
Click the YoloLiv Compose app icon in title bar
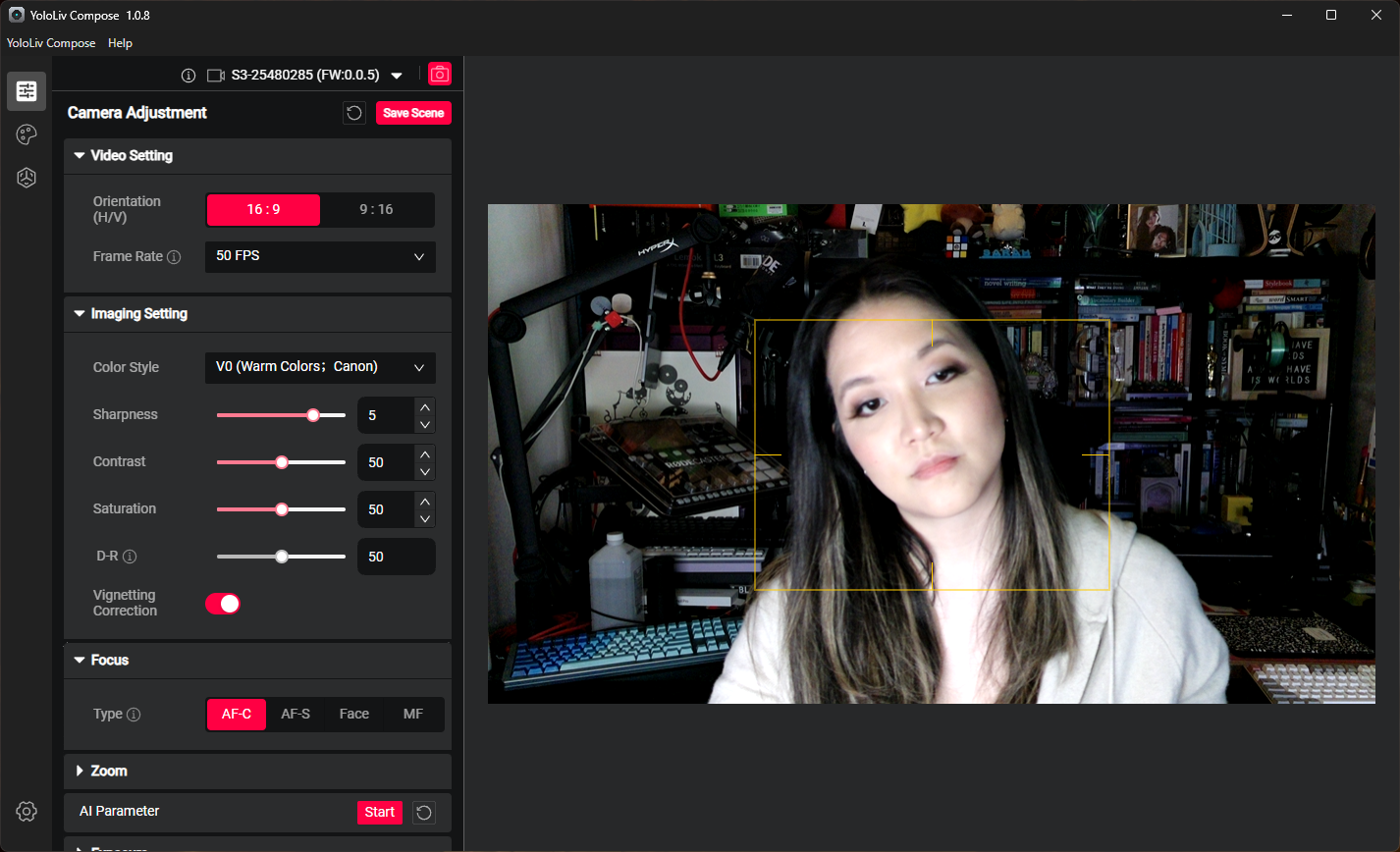(x=17, y=15)
